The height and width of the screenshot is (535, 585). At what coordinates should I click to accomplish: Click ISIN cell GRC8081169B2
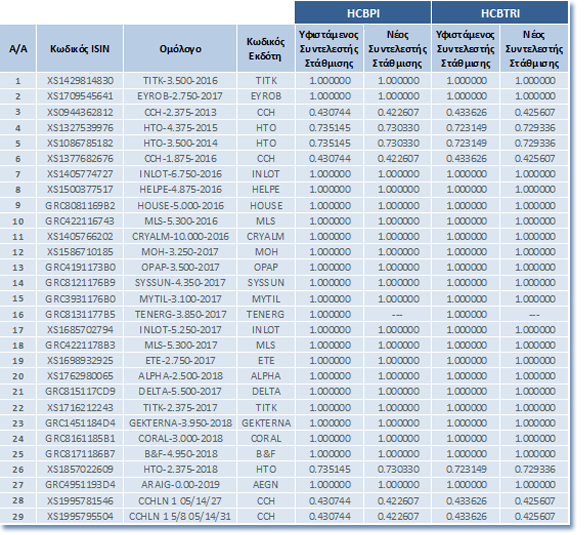[80, 205]
